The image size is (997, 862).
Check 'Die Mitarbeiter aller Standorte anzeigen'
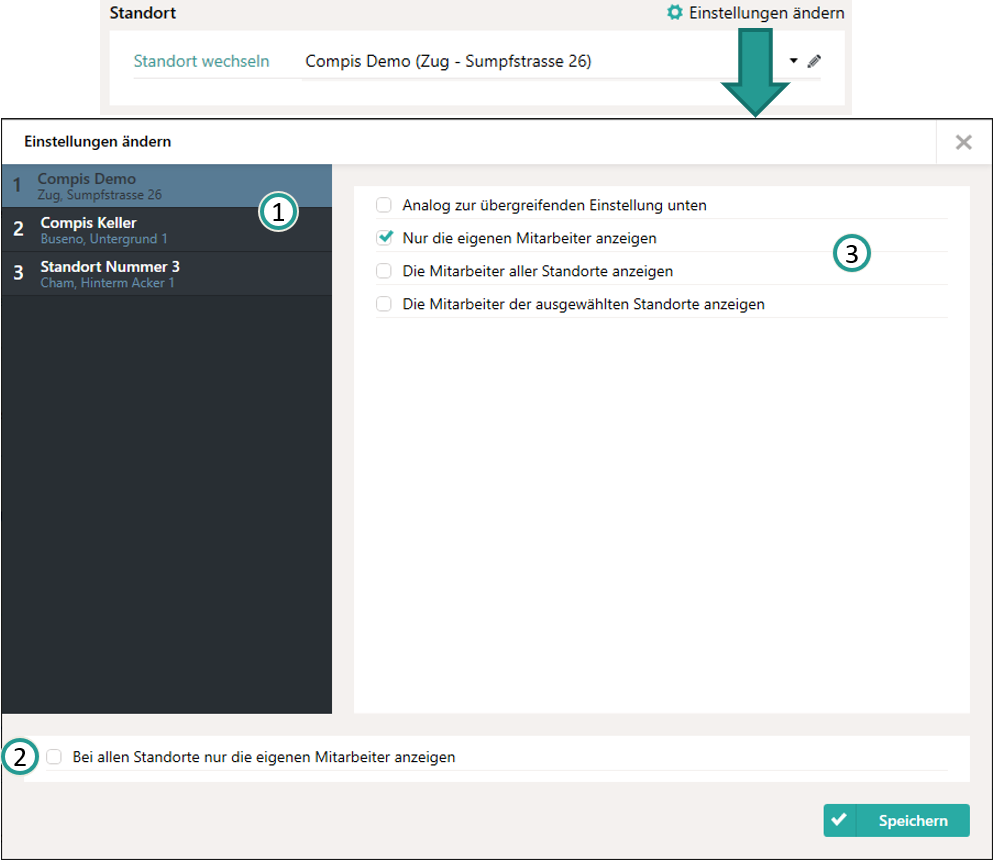click(x=384, y=271)
